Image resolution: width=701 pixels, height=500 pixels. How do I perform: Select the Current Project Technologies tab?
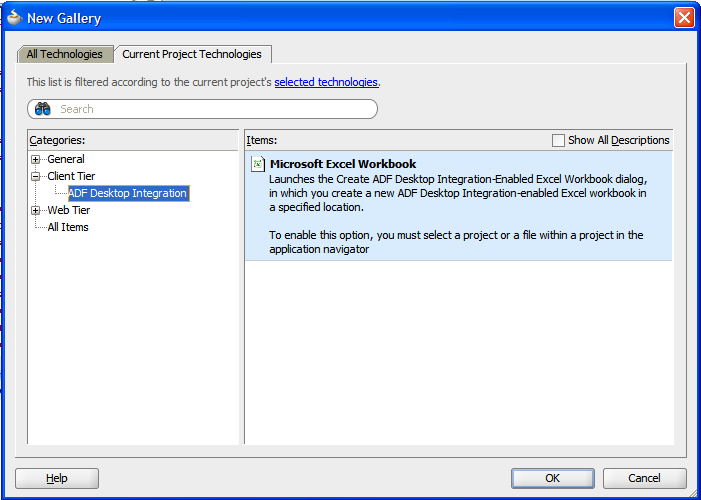[x=192, y=54]
